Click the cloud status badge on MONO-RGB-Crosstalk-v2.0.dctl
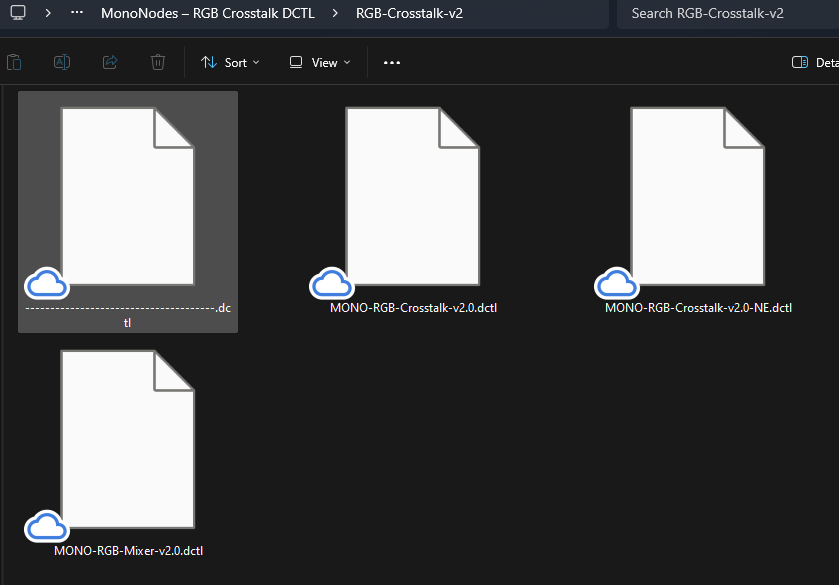The width and height of the screenshot is (839, 585). point(331,285)
